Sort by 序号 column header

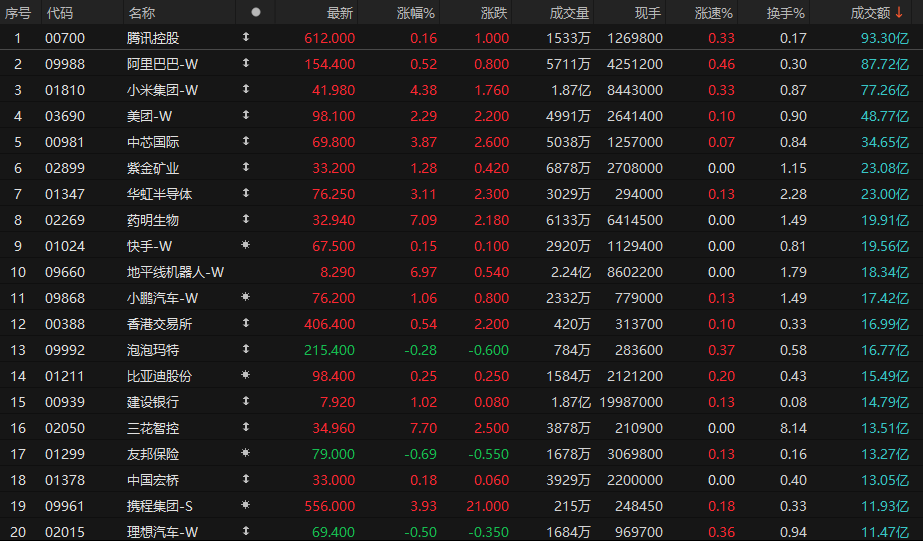(18, 13)
